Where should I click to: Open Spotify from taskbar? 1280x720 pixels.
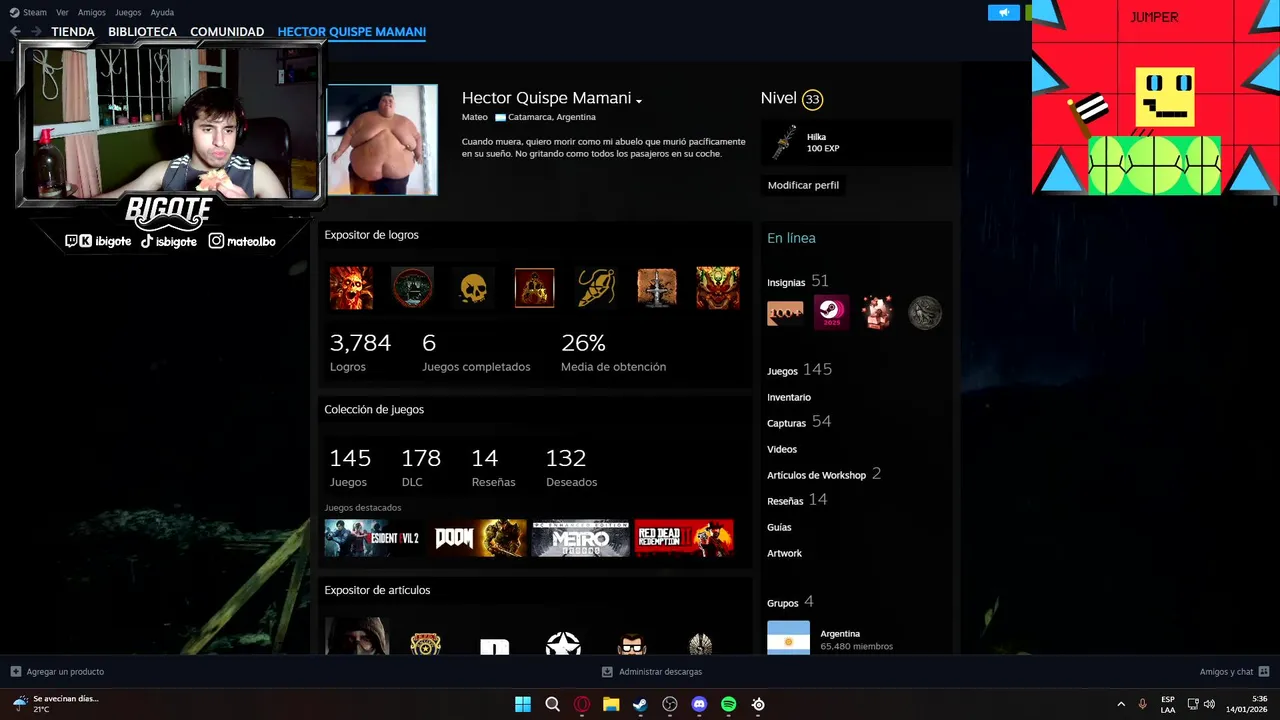(729, 704)
